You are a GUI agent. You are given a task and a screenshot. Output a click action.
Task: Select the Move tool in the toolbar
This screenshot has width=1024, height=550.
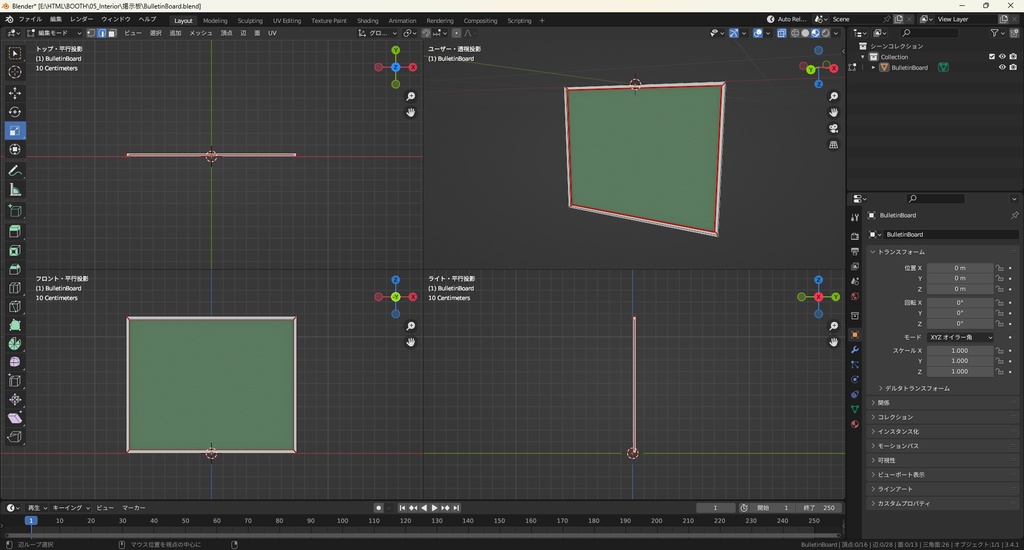[15, 93]
